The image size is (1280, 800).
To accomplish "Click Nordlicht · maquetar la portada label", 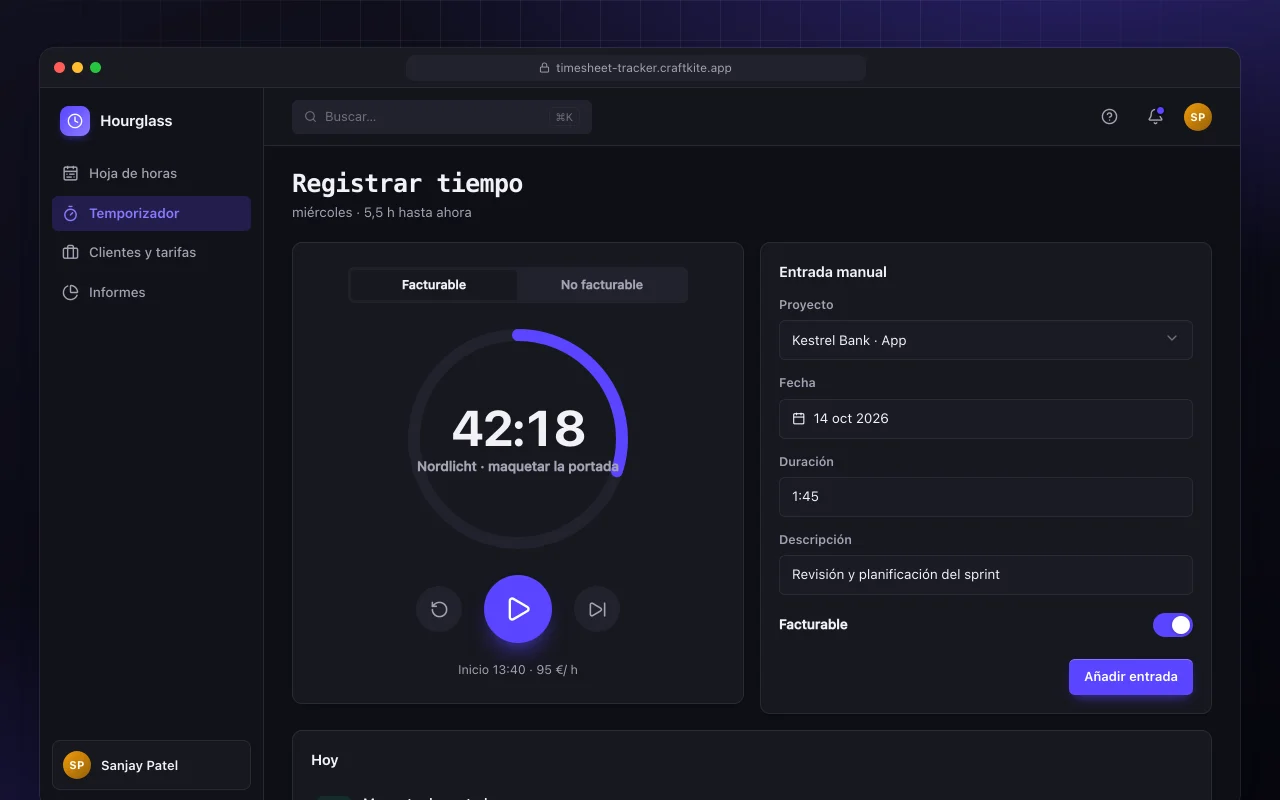I will pyautogui.click(x=518, y=467).
